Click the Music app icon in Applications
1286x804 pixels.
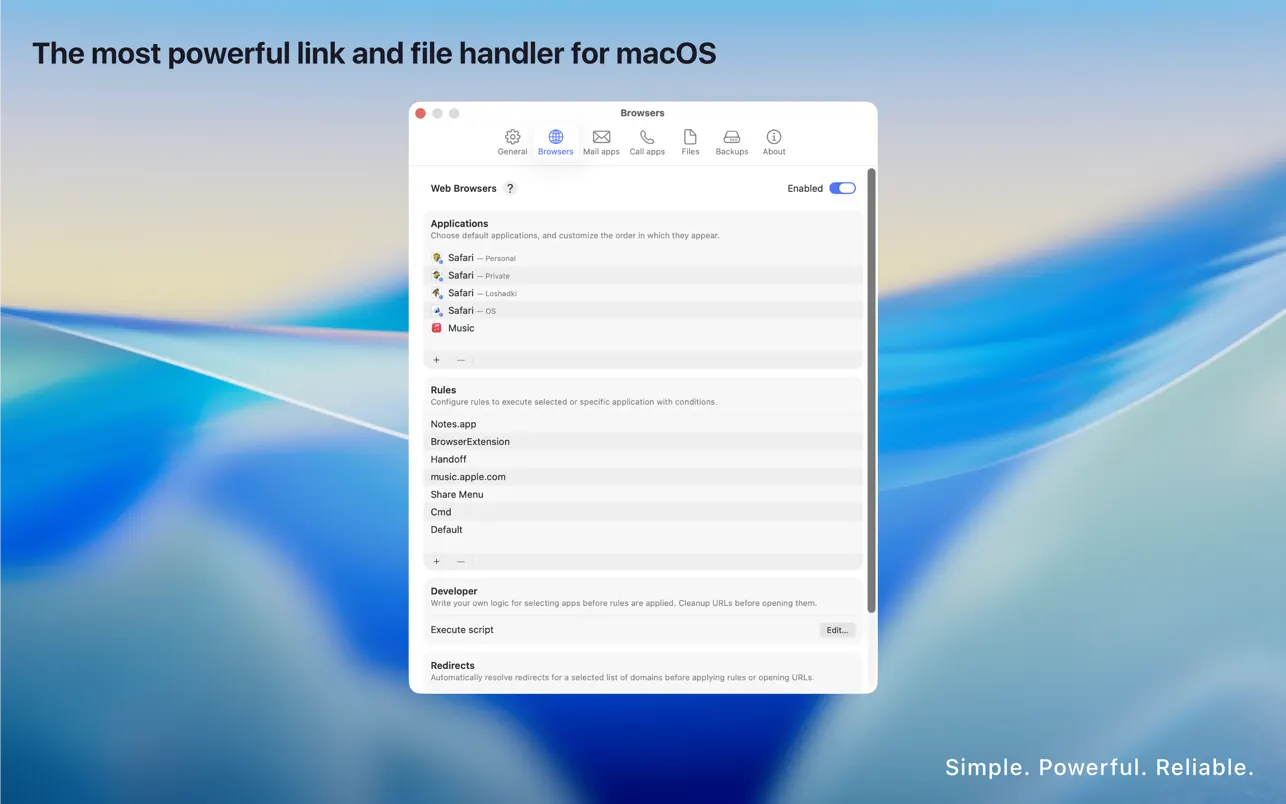click(x=437, y=327)
